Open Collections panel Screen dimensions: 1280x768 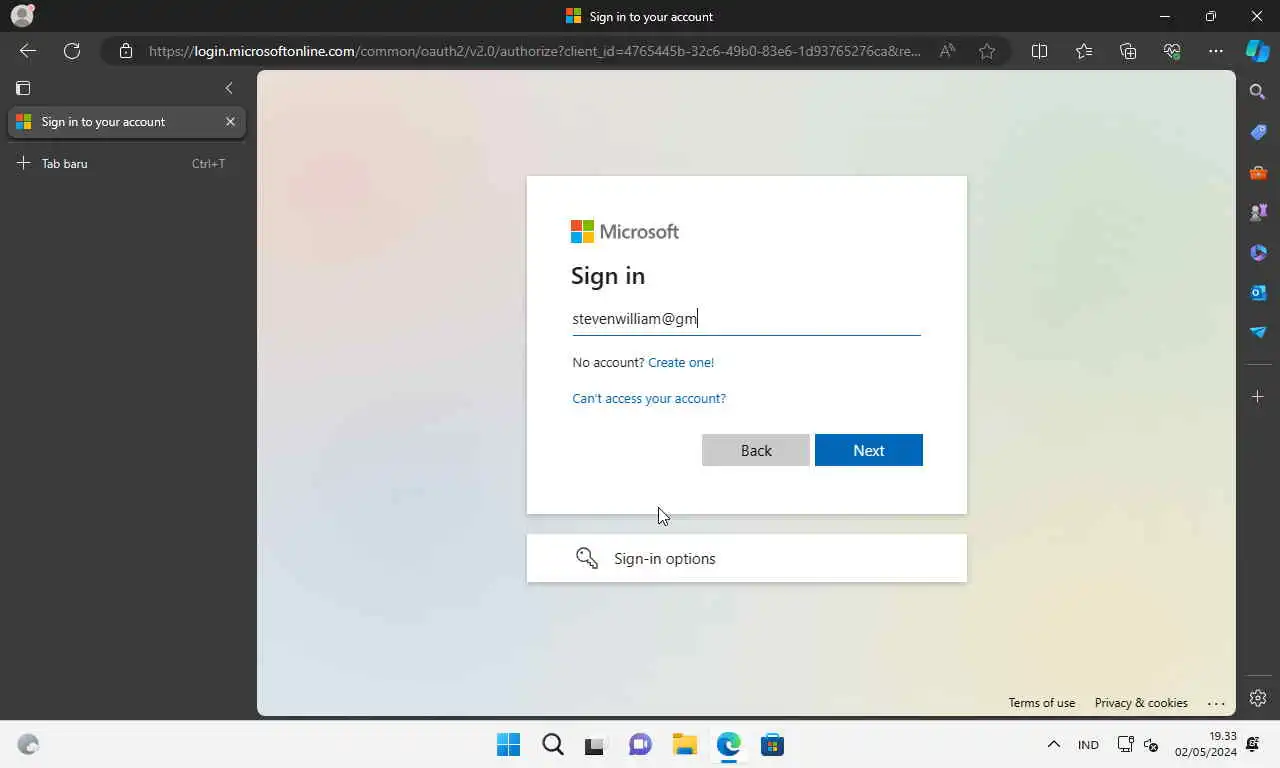point(1128,51)
